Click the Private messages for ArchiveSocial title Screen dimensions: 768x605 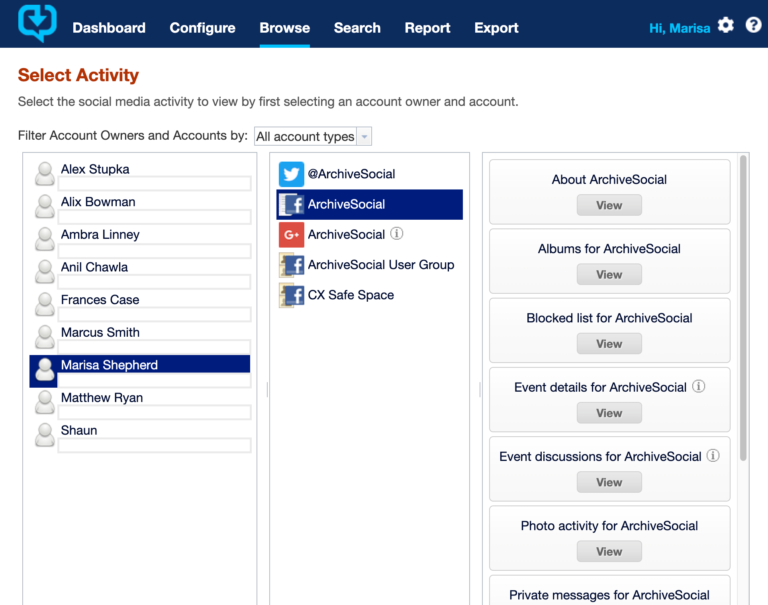[x=609, y=595]
